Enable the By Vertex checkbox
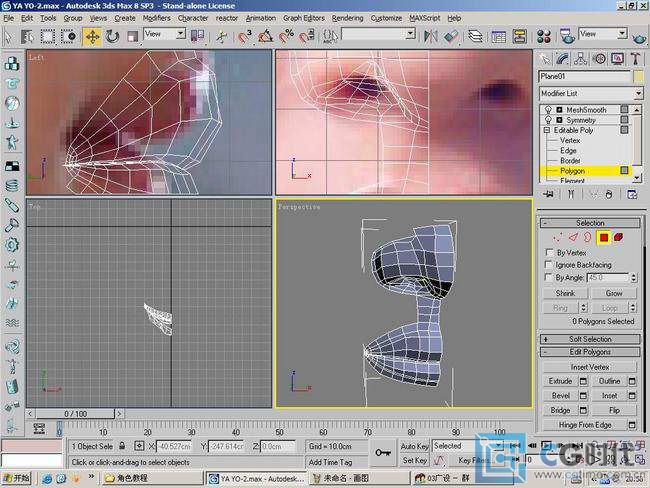This screenshot has width=650, height=488. tap(550, 252)
